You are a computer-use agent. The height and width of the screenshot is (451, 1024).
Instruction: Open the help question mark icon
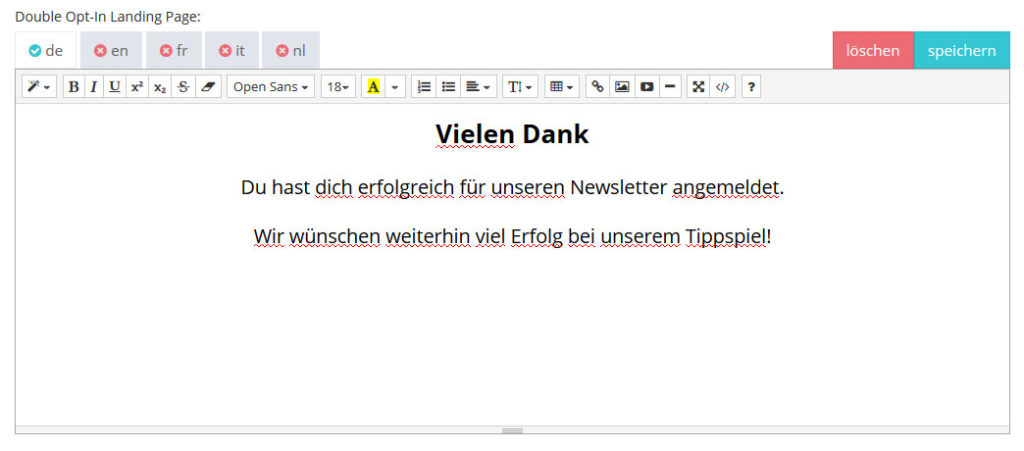[x=751, y=87]
